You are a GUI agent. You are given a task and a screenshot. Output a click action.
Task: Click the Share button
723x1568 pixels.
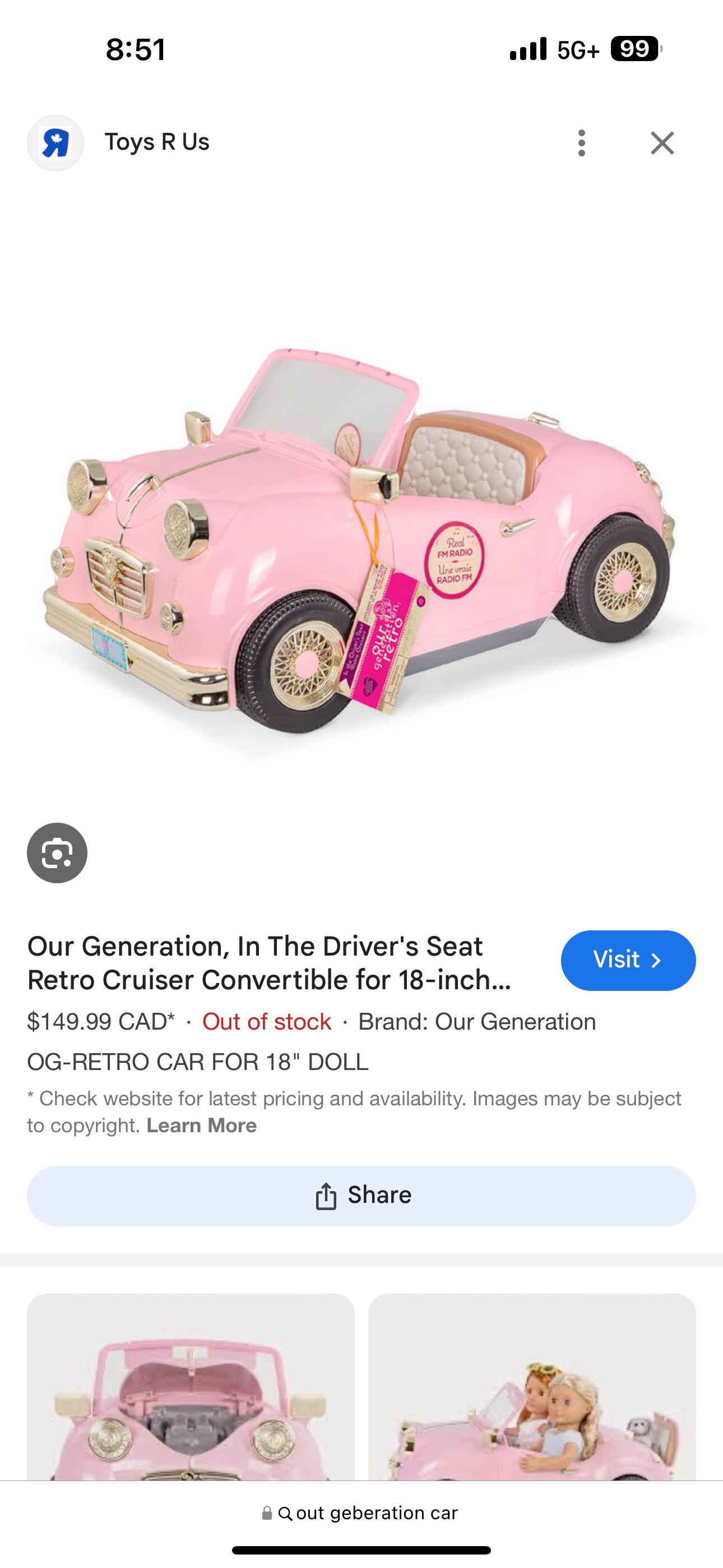(361, 1196)
